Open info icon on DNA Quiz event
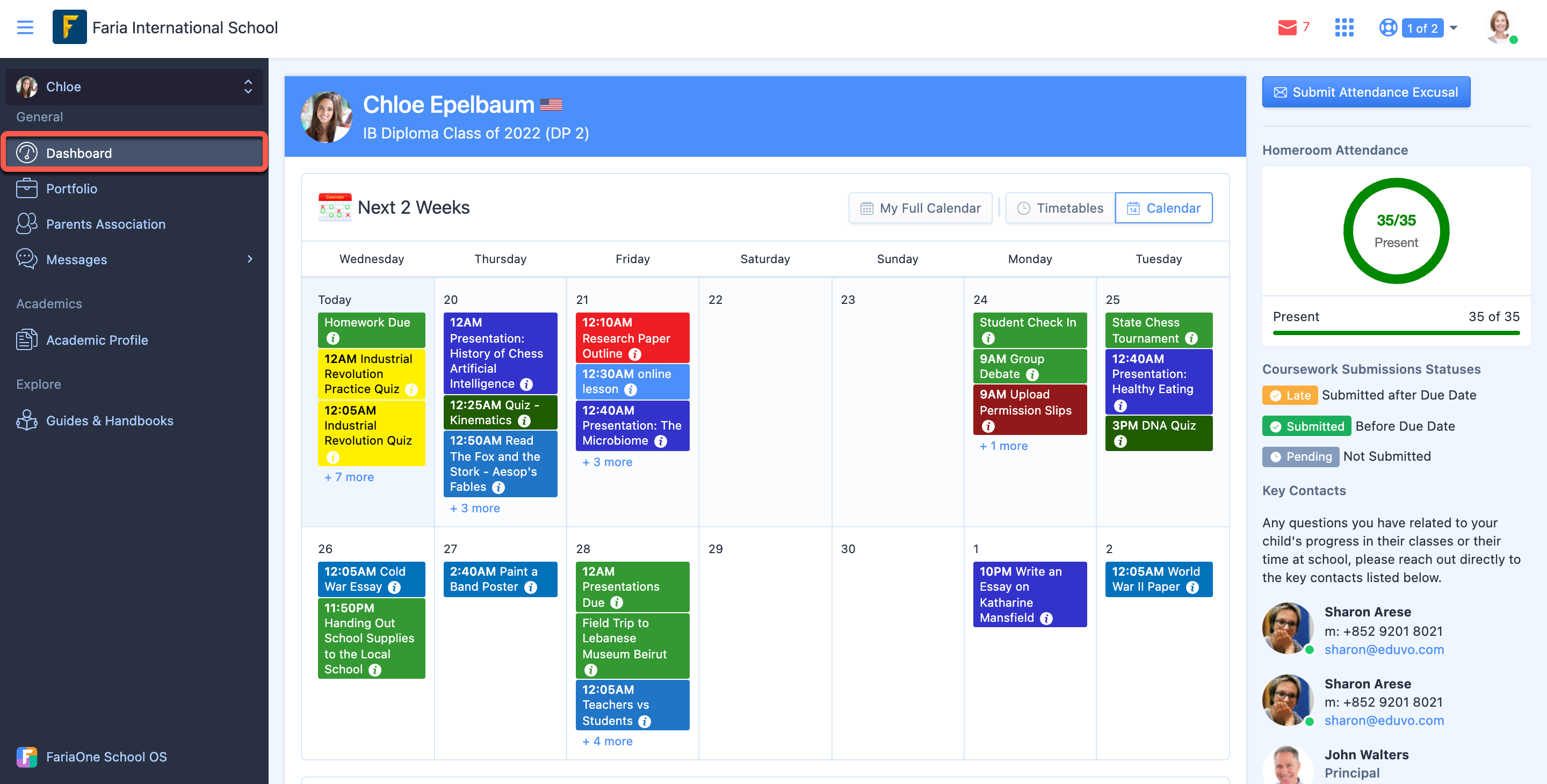Viewport: 1547px width, 784px height. [x=1120, y=441]
